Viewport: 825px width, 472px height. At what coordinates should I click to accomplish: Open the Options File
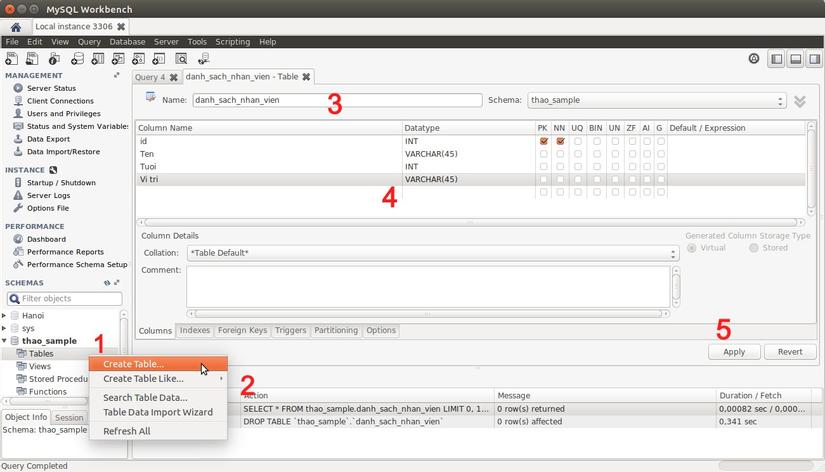(48, 208)
